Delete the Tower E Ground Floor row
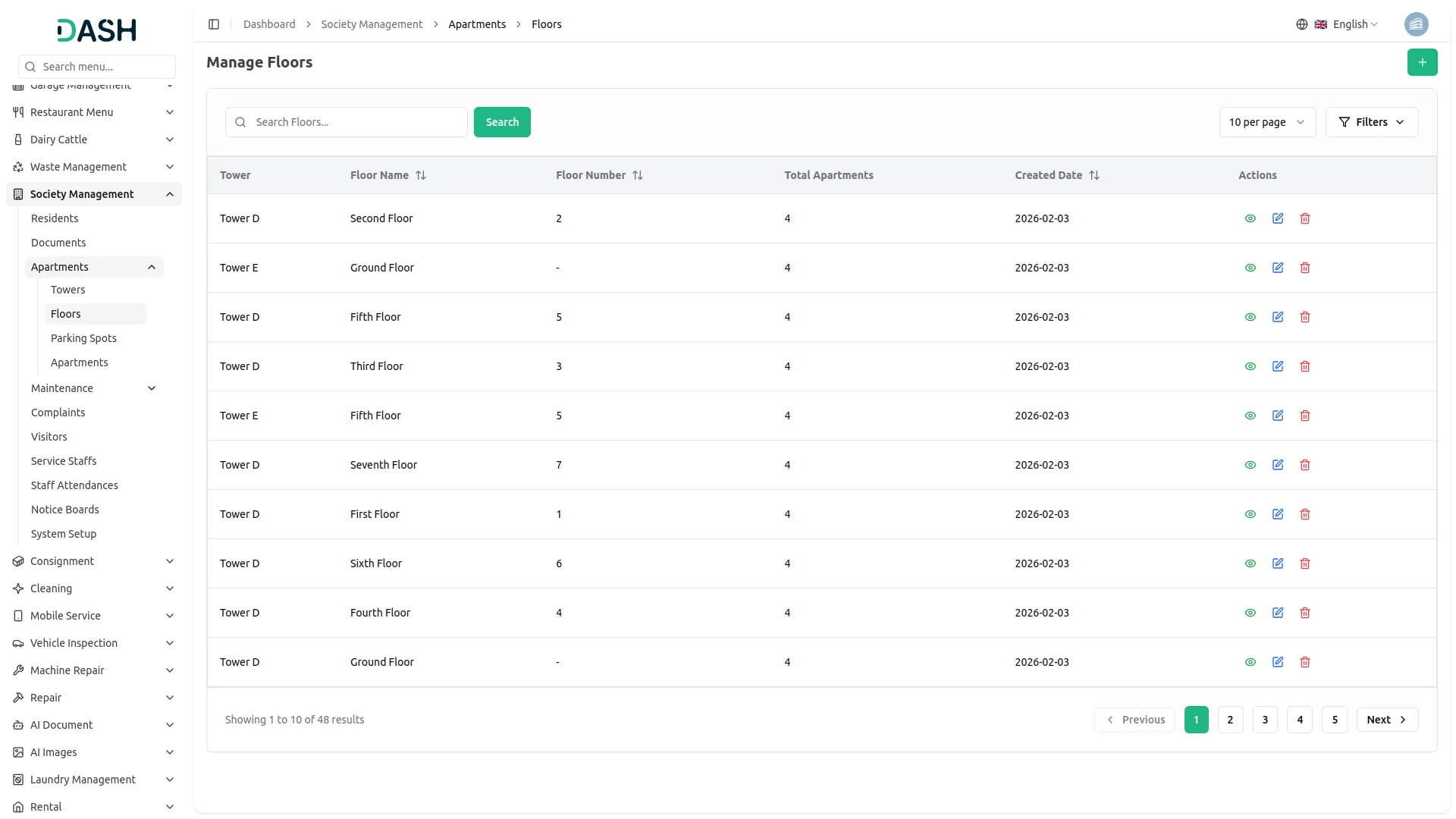The width and height of the screenshot is (1456, 819). pos(1305,268)
